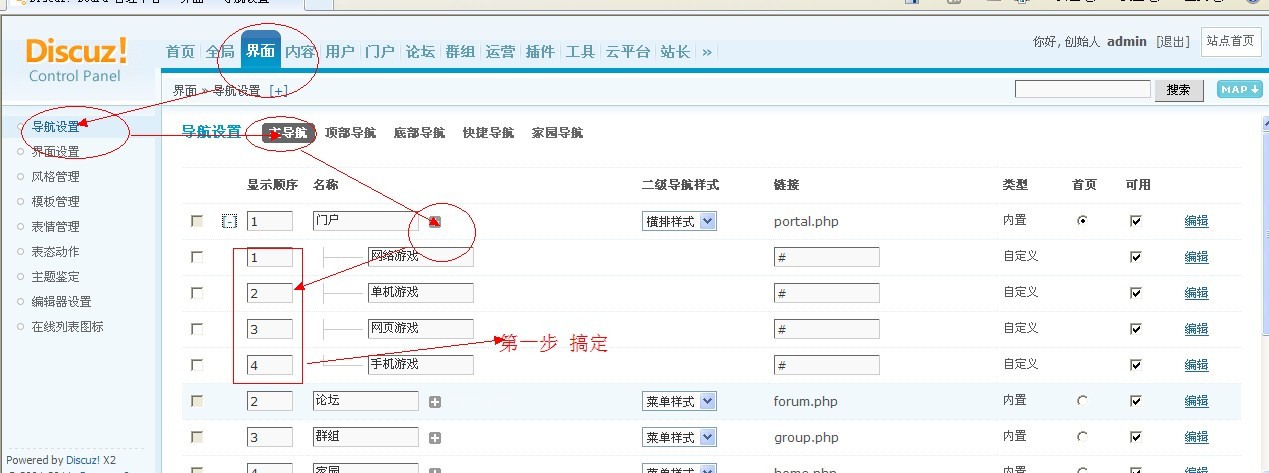Open 群组 top menu
Image resolution: width=1269 pixels, height=473 pixels.
click(x=460, y=52)
